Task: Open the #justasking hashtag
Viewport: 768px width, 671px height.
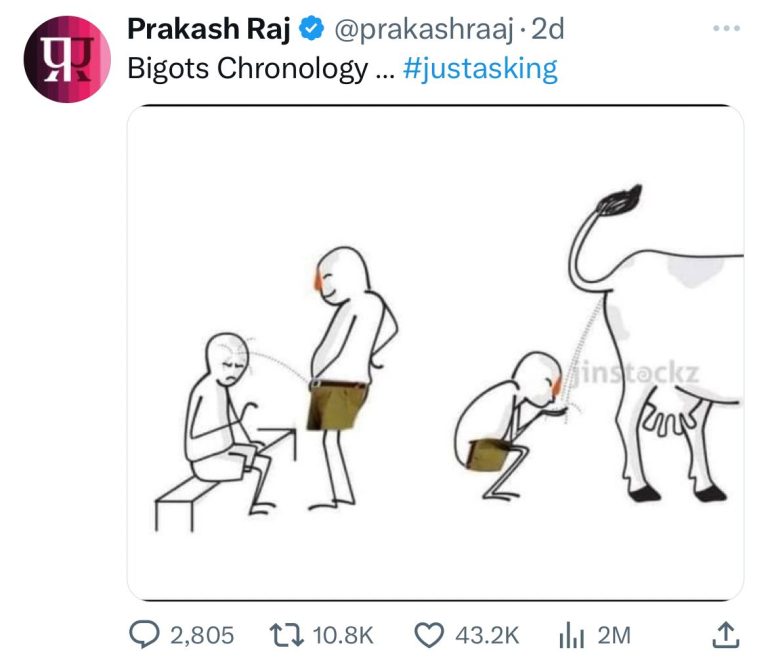Action: click(x=480, y=69)
